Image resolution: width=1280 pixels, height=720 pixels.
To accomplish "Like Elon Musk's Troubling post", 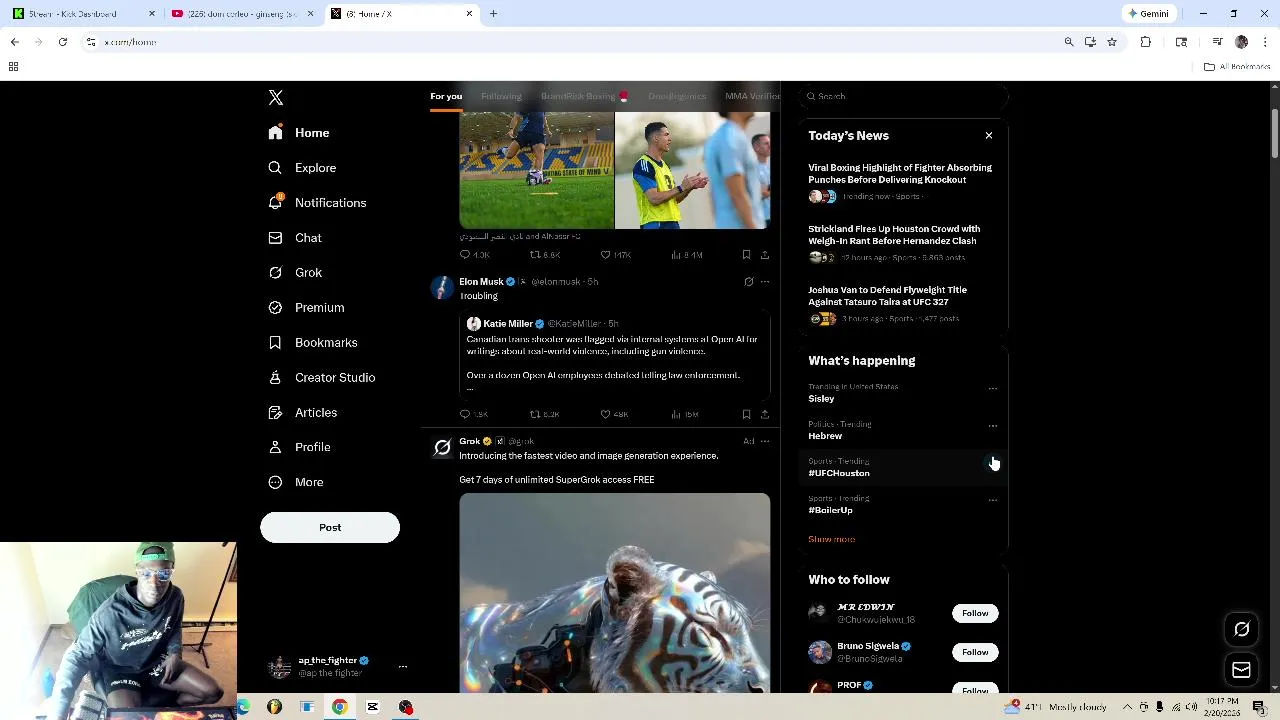I will coord(614,414).
